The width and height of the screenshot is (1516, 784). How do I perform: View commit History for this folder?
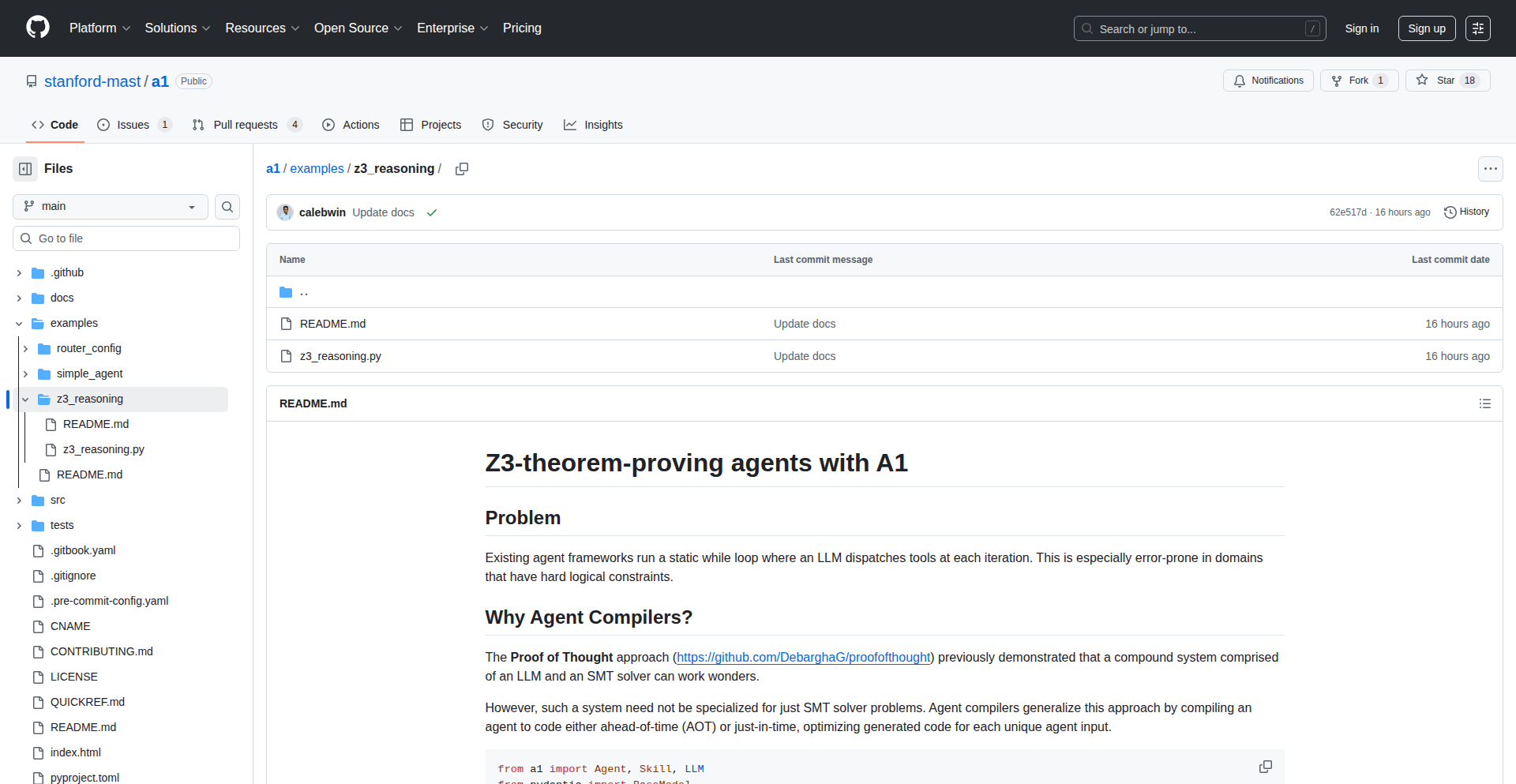(x=1466, y=212)
